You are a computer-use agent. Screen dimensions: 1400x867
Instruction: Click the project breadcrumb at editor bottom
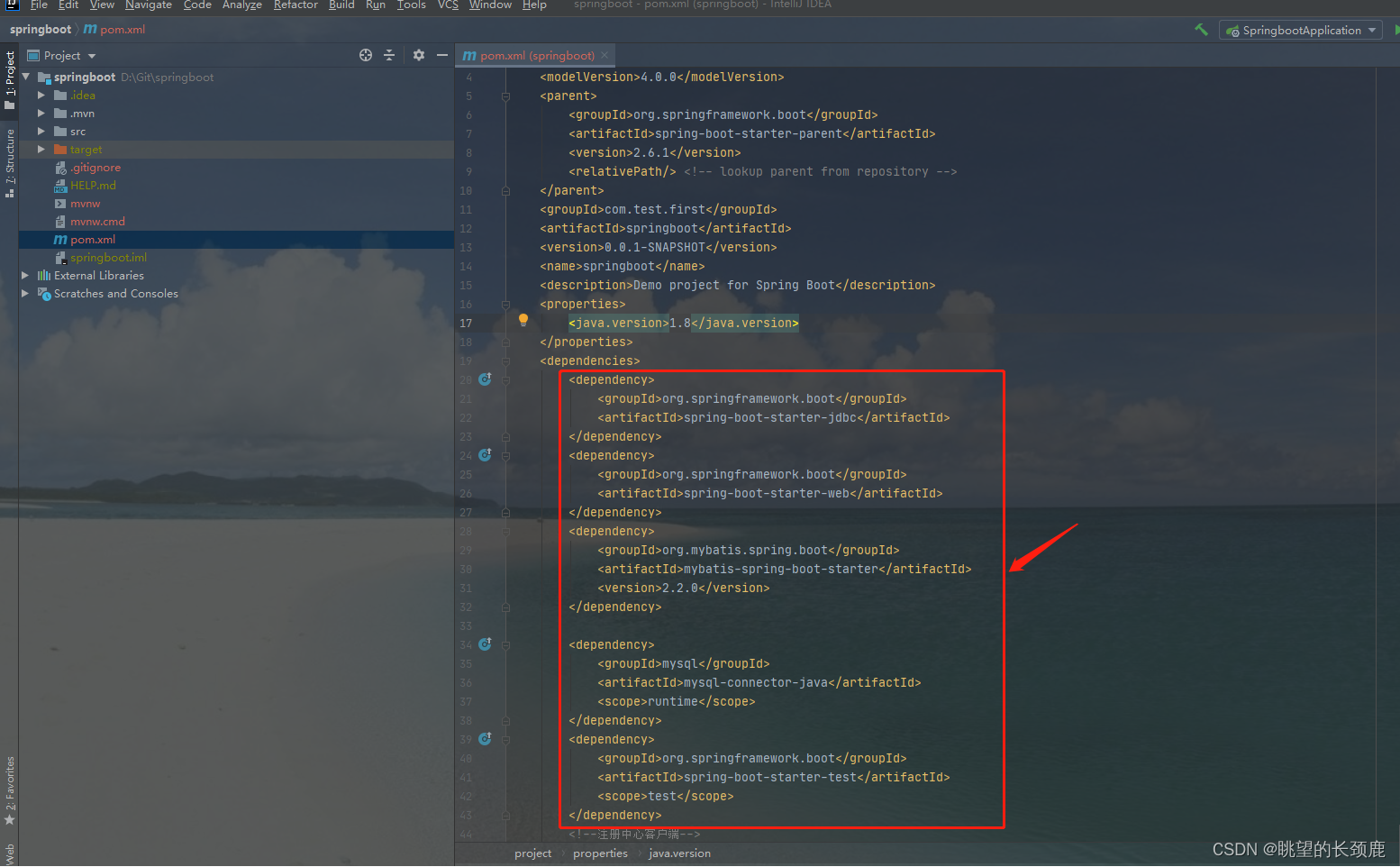pyautogui.click(x=532, y=853)
